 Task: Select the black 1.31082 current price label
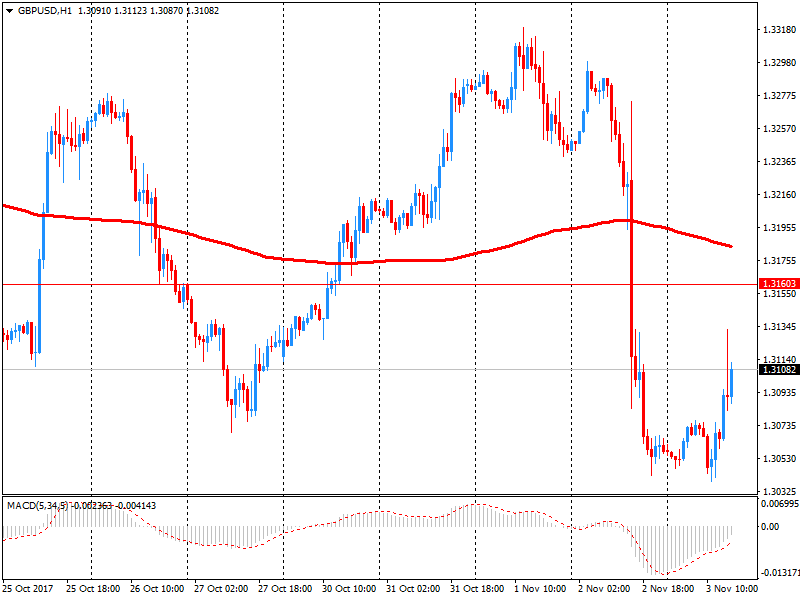click(779, 369)
